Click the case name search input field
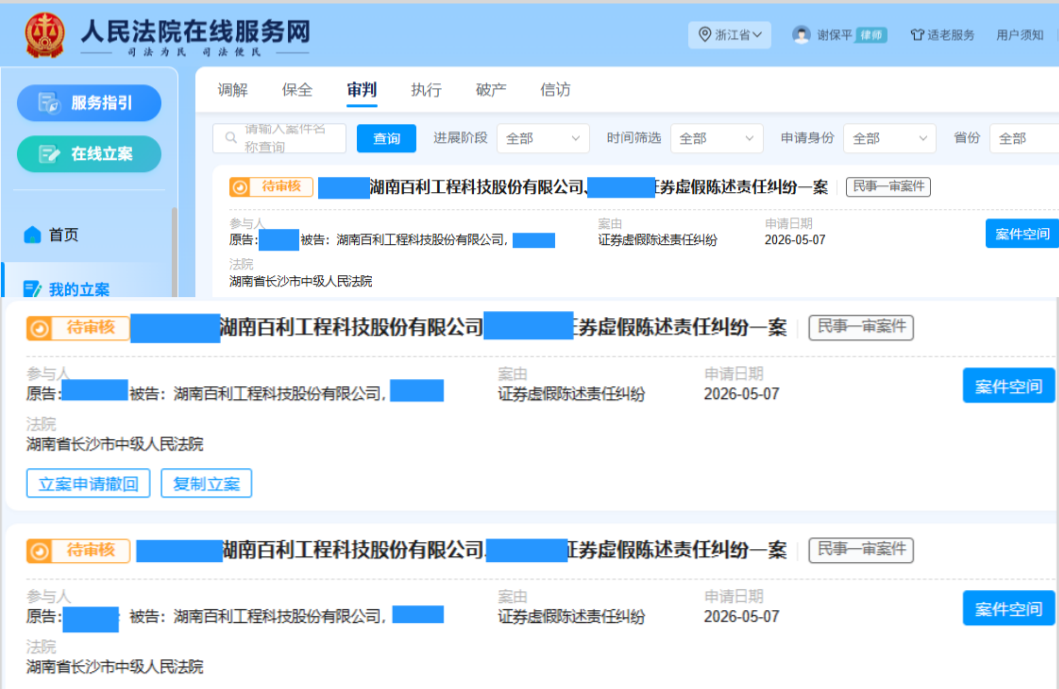1059x689 pixels. point(280,138)
